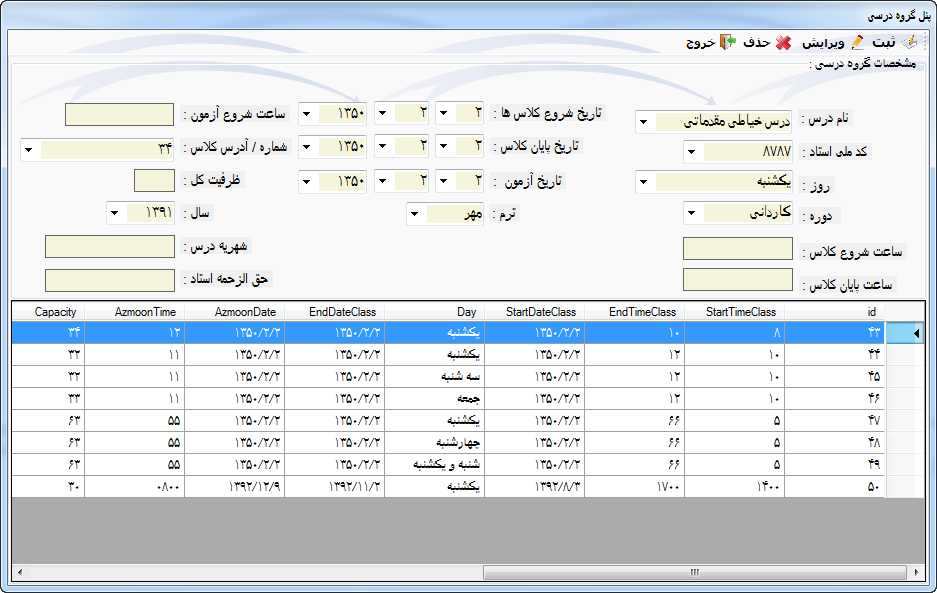Sort by the StartDateClass column header
The width and height of the screenshot is (937, 593).
pyautogui.click(x=534, y=311)
